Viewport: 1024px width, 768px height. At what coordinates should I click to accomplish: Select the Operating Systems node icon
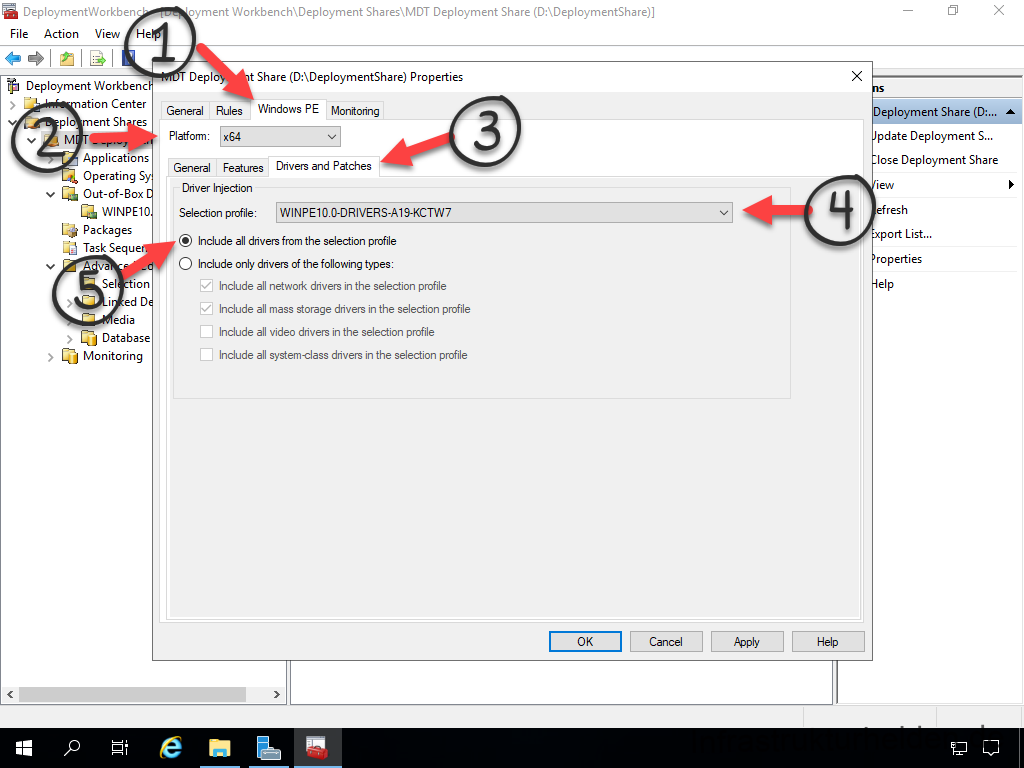coord(70,176)
